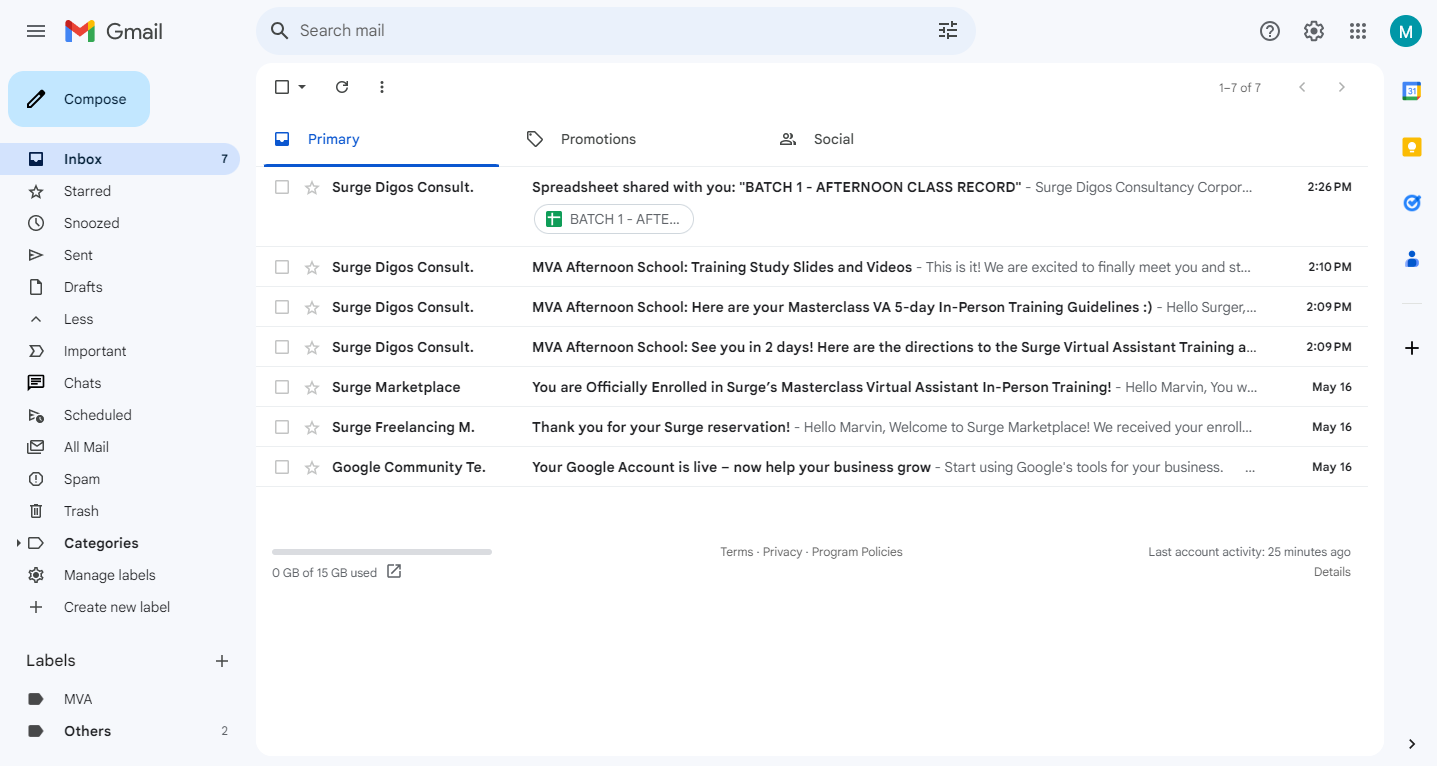Show search options in the search bar
This screenshot has height=766, width=1437.
coord(947,31)
